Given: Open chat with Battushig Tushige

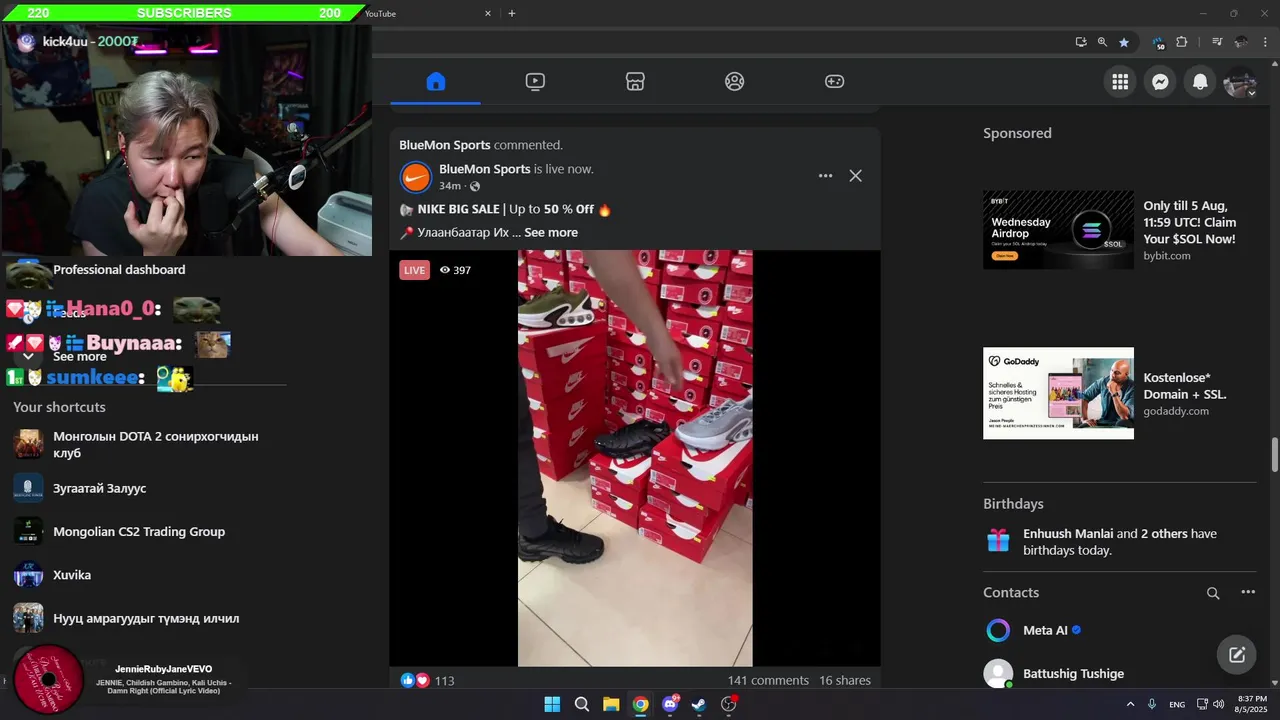Looking at the screenshot, I should pos(1073,674).
